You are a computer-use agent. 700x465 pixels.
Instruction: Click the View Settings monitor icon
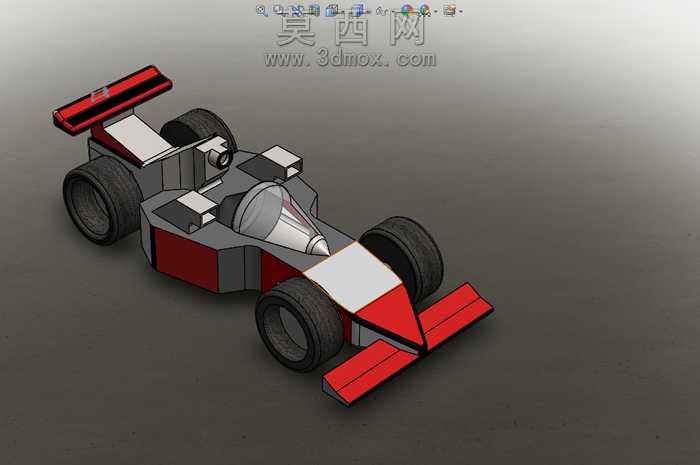450,11
